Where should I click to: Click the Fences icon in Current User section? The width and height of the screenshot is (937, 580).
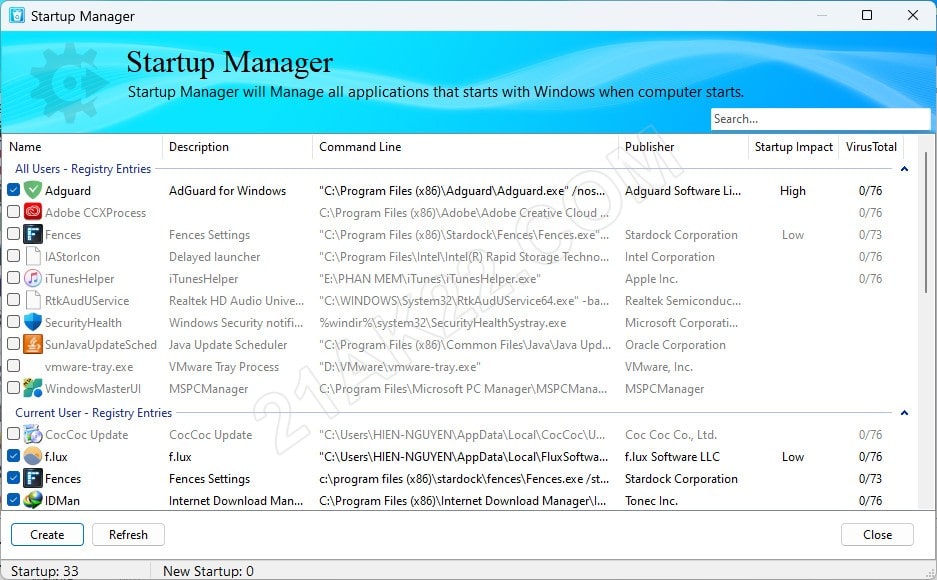[x=33, y=478]
